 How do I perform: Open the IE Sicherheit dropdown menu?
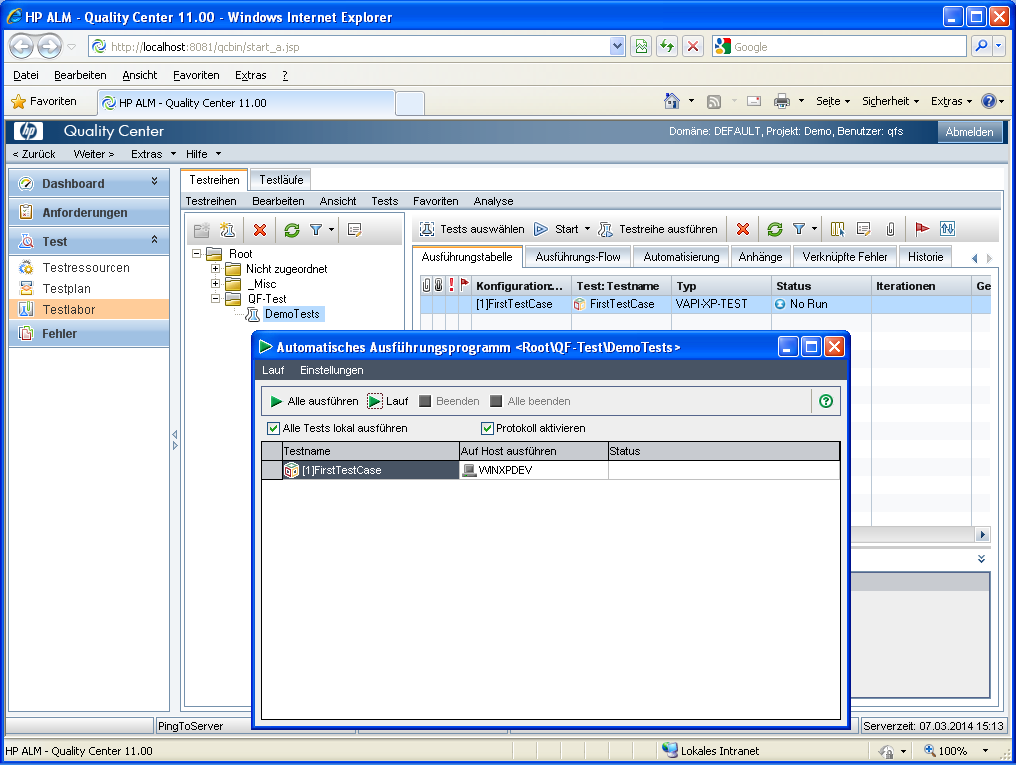[x=890, y=101]
